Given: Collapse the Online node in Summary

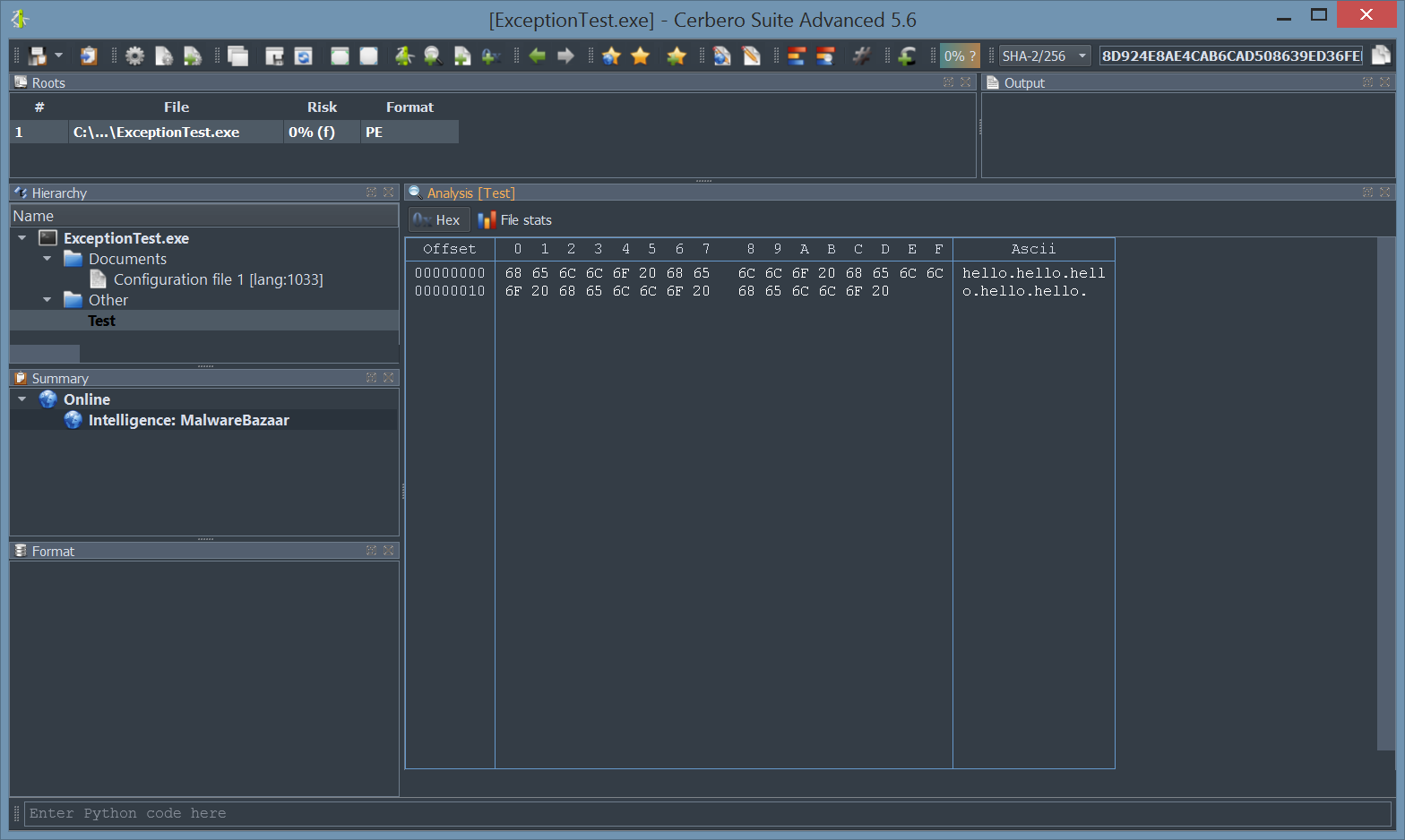Looking at the screenshot, I should point(22,399).
